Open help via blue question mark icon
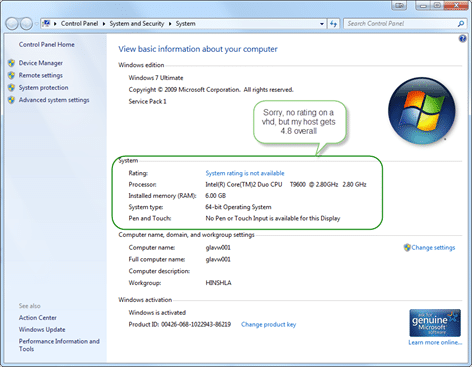472x367 pixels. click(x=462, y=39)
